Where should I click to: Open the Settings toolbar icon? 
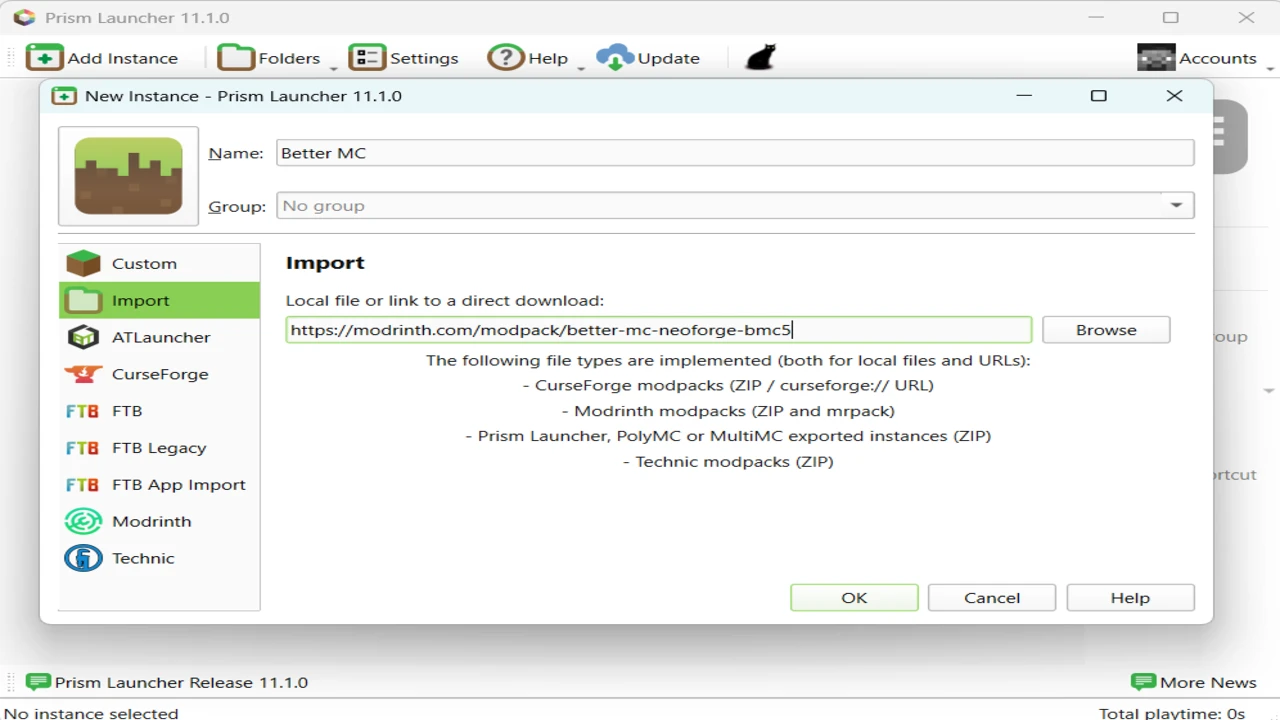367,58
